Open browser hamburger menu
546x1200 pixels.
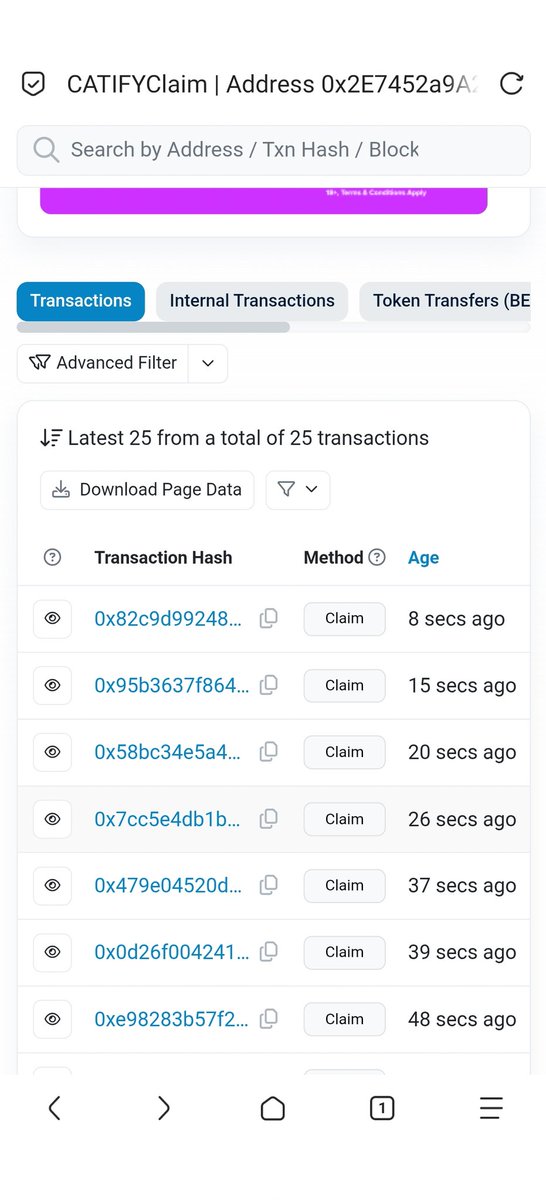[x=490, y=1108]
